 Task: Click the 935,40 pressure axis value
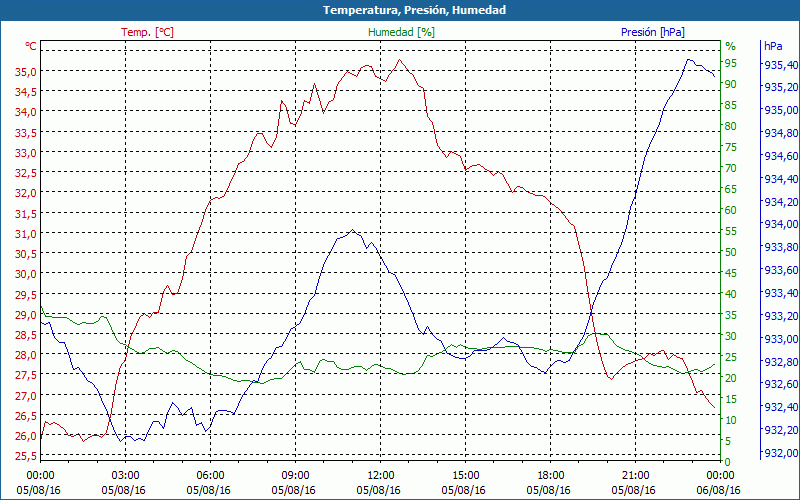[781, 65]
